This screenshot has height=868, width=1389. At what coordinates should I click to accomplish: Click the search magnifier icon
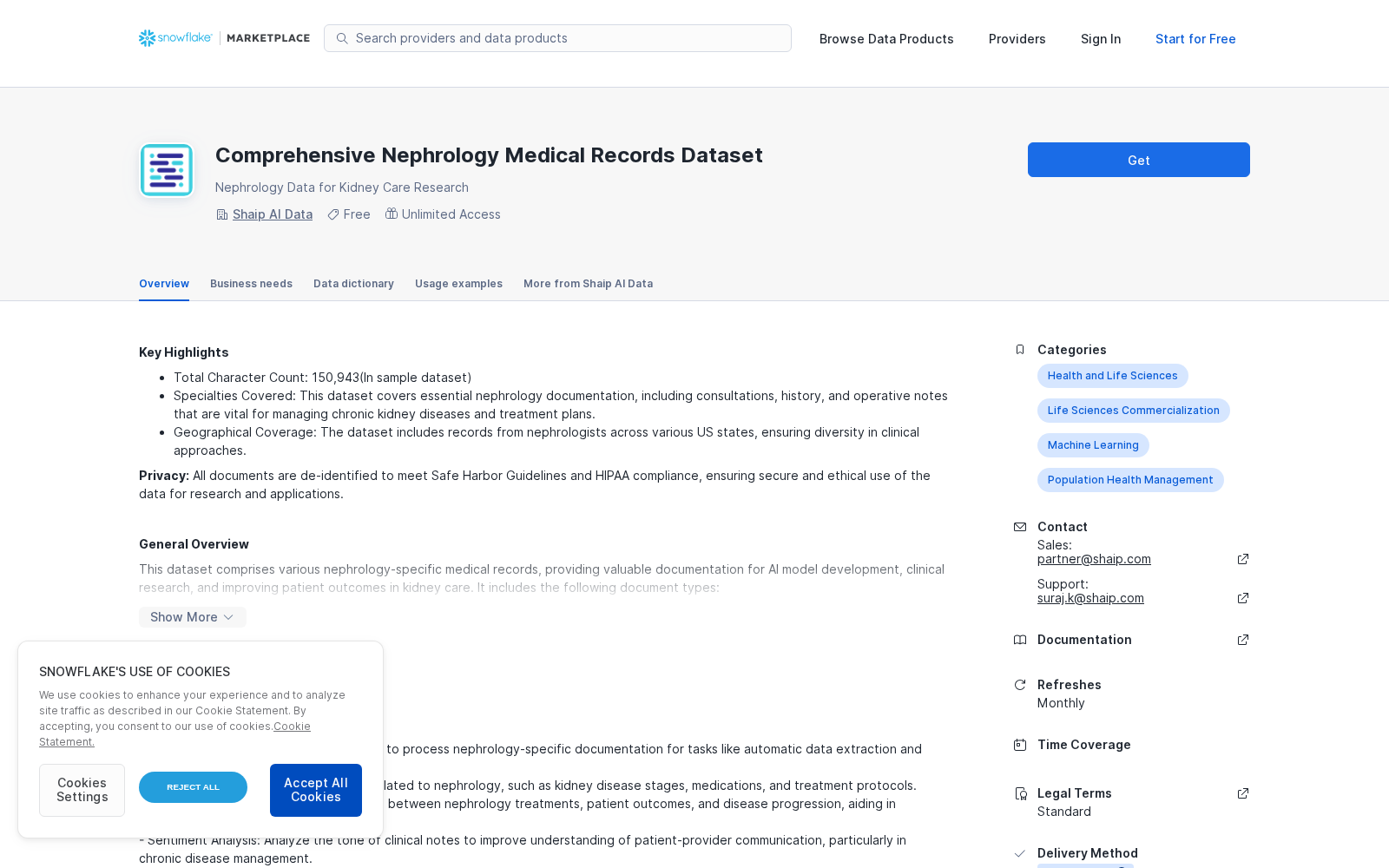(342, 38)
